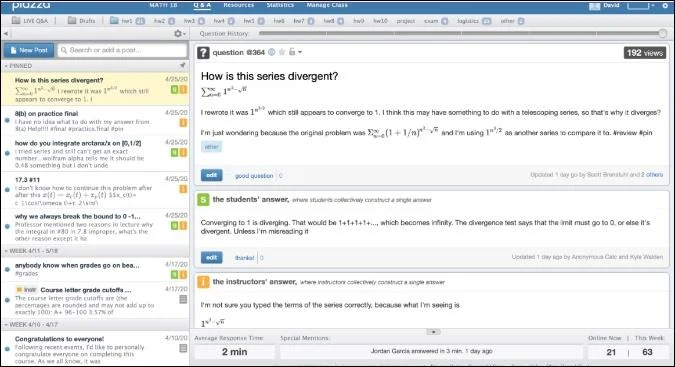
Task: Toggle unread dot on 'anybody know when grades' post
Action: point(7,269)
